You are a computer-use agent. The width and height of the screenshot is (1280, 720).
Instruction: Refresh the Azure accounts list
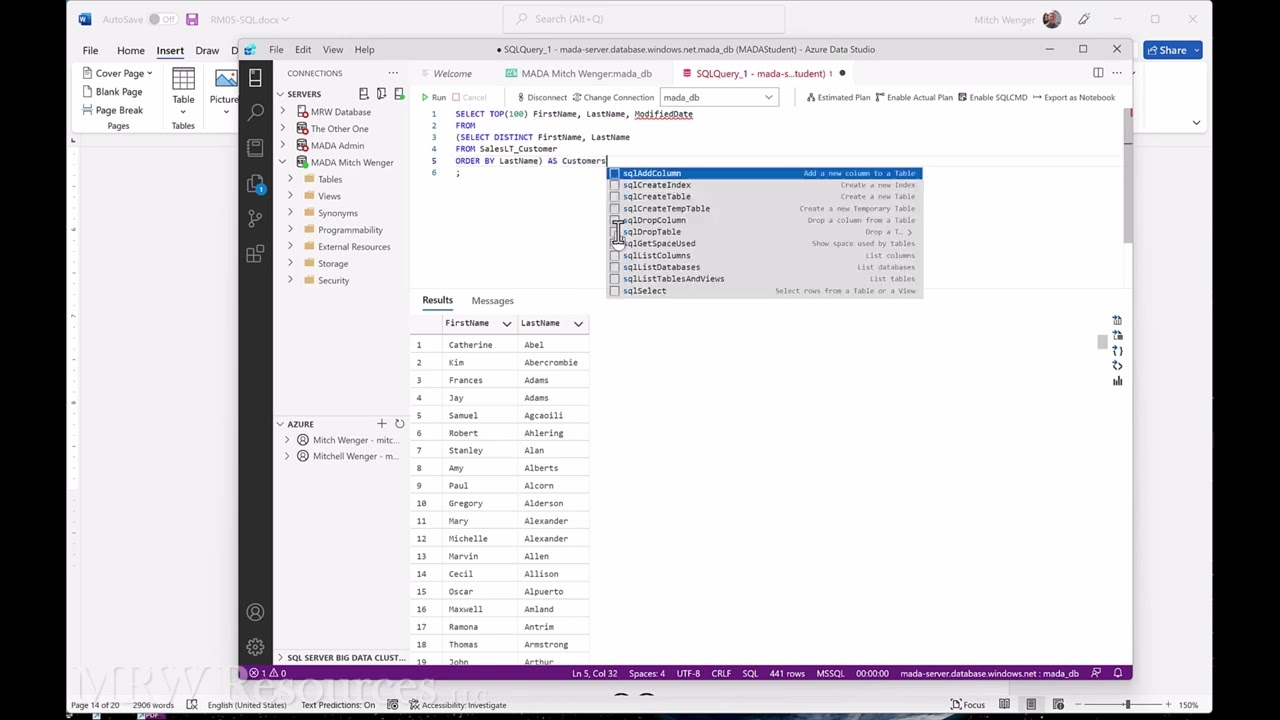click(x=399, y=424)
